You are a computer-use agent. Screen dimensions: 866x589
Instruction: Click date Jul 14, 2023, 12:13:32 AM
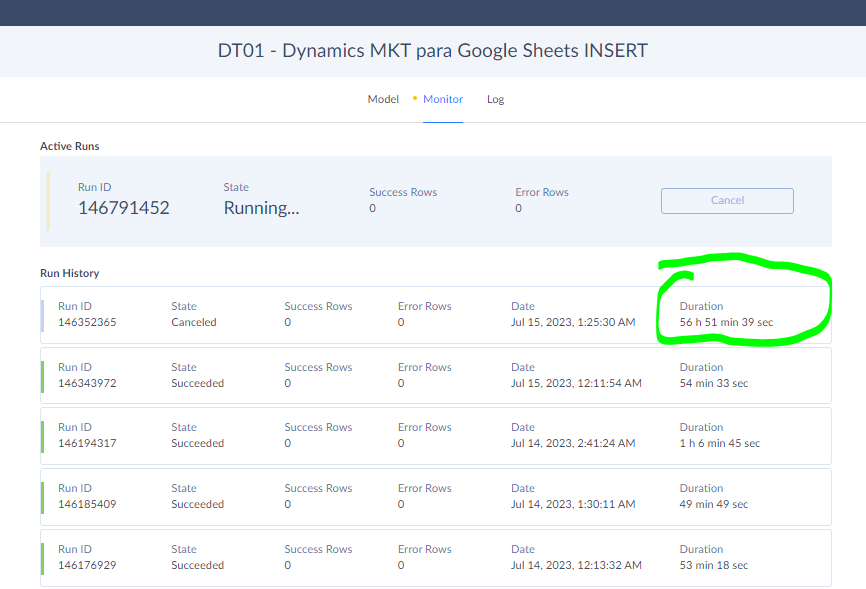576,565
